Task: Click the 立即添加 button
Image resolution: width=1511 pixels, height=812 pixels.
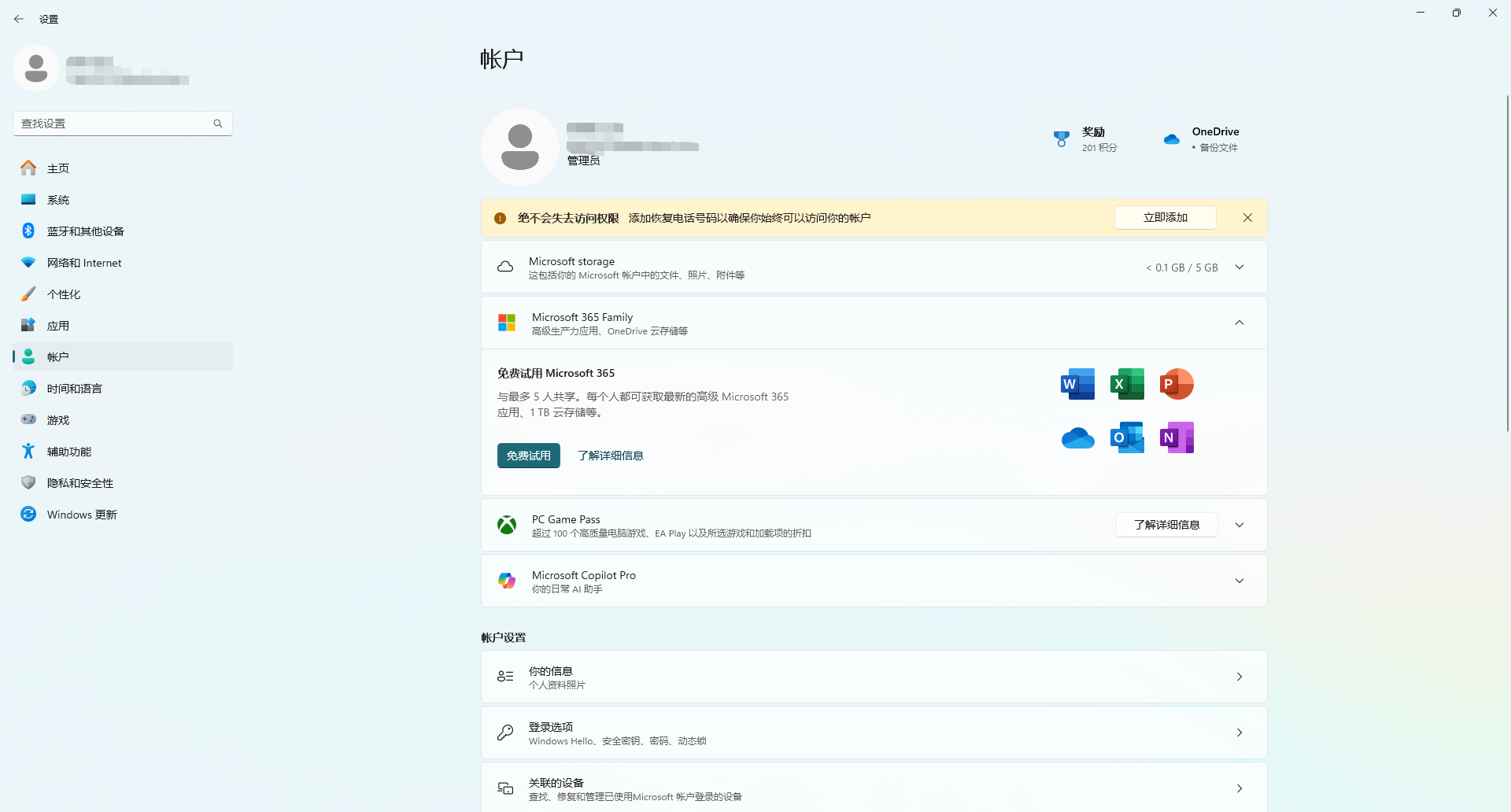Action: pyautogui.click(x=1166, y=218)
